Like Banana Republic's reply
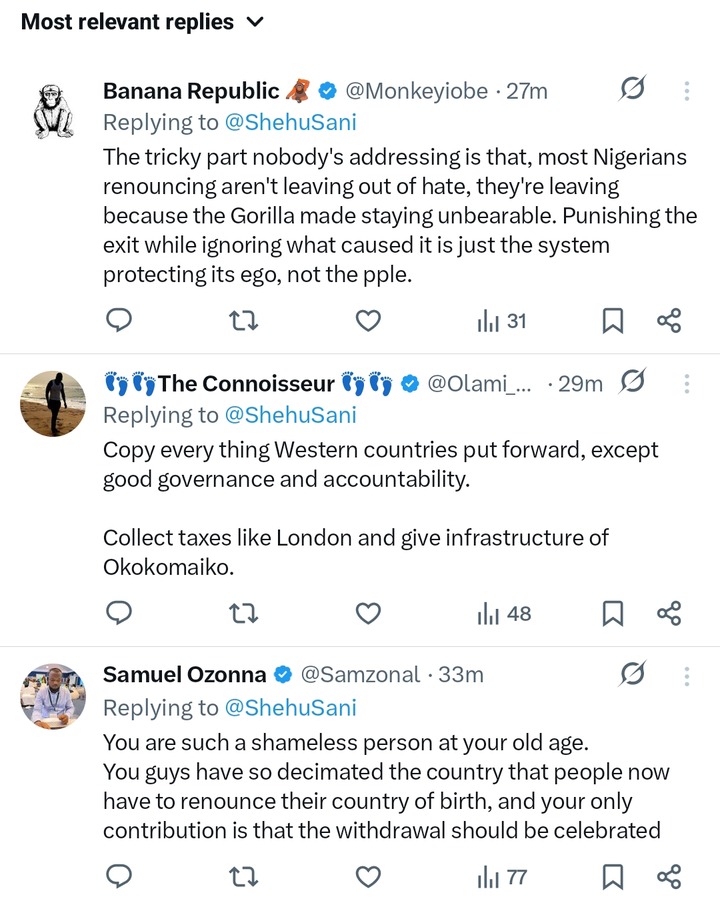 pos(368,320)
